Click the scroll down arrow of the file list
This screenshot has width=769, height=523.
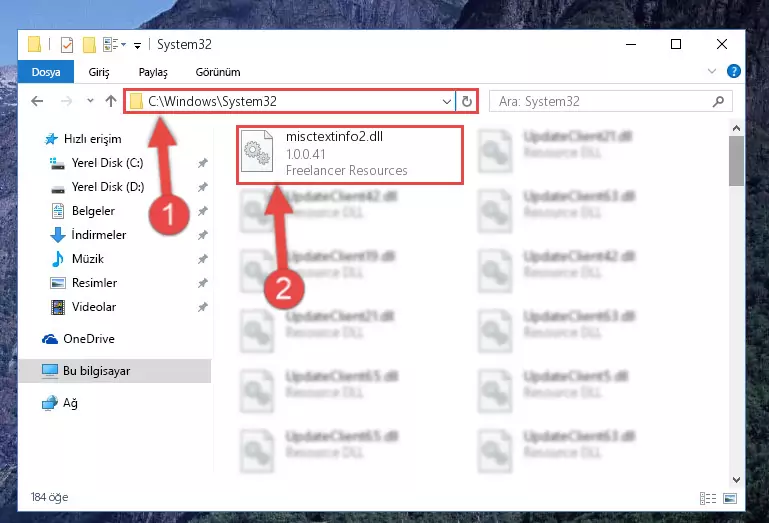[736, 479]
